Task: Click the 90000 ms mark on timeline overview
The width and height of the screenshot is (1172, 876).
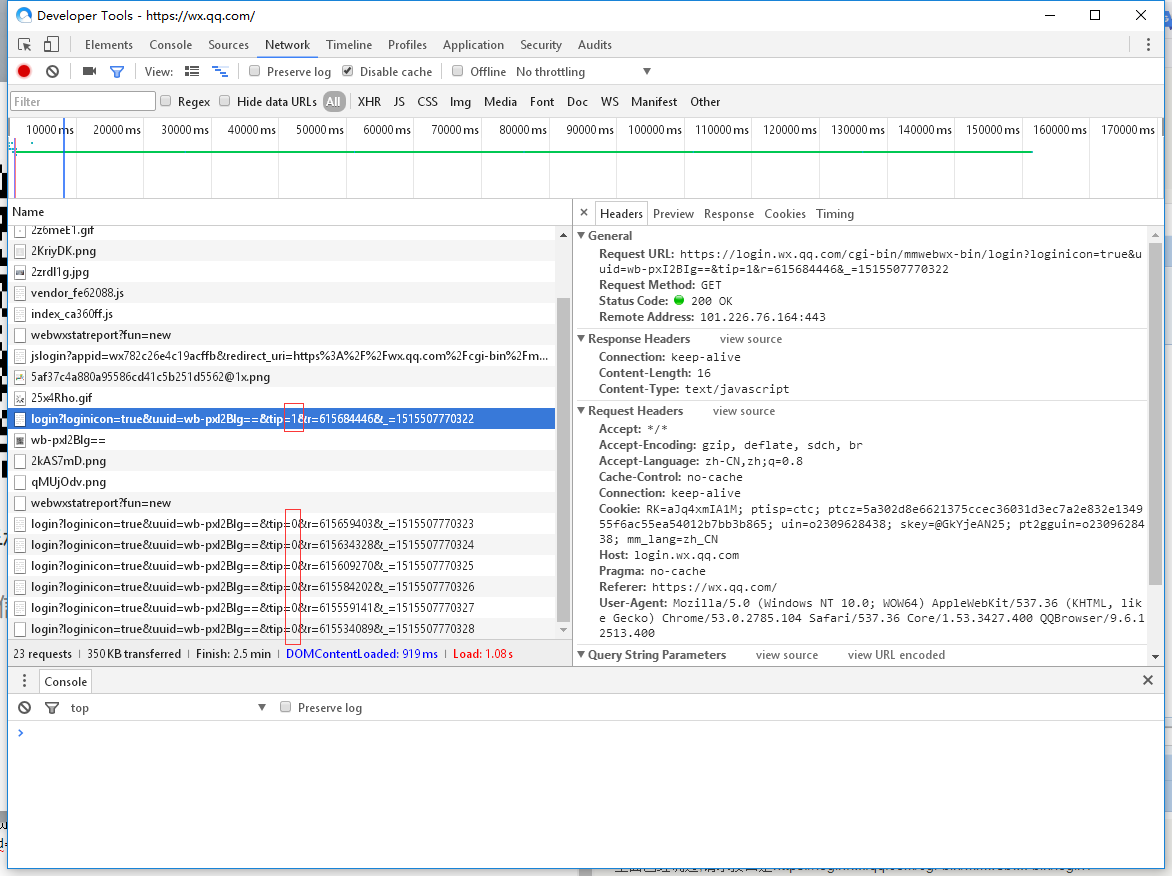Action: coord(590,130)
